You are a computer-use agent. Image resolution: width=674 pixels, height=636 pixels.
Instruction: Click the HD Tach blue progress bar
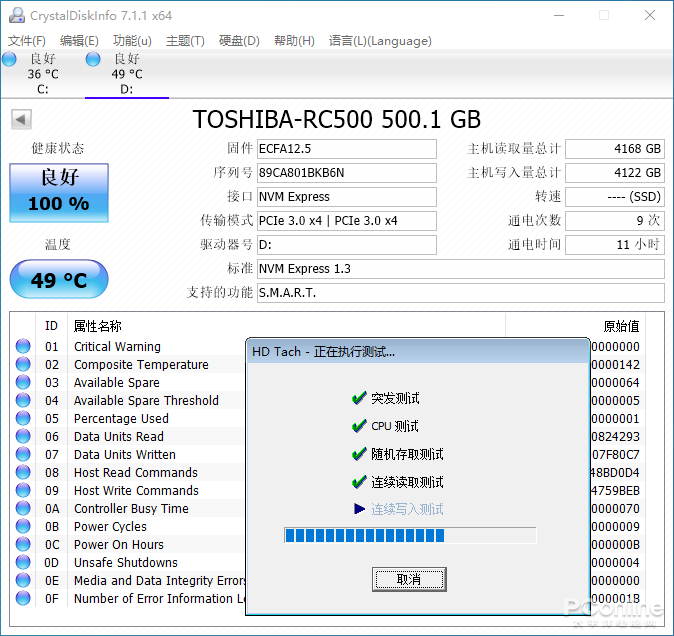coord(410,536)
